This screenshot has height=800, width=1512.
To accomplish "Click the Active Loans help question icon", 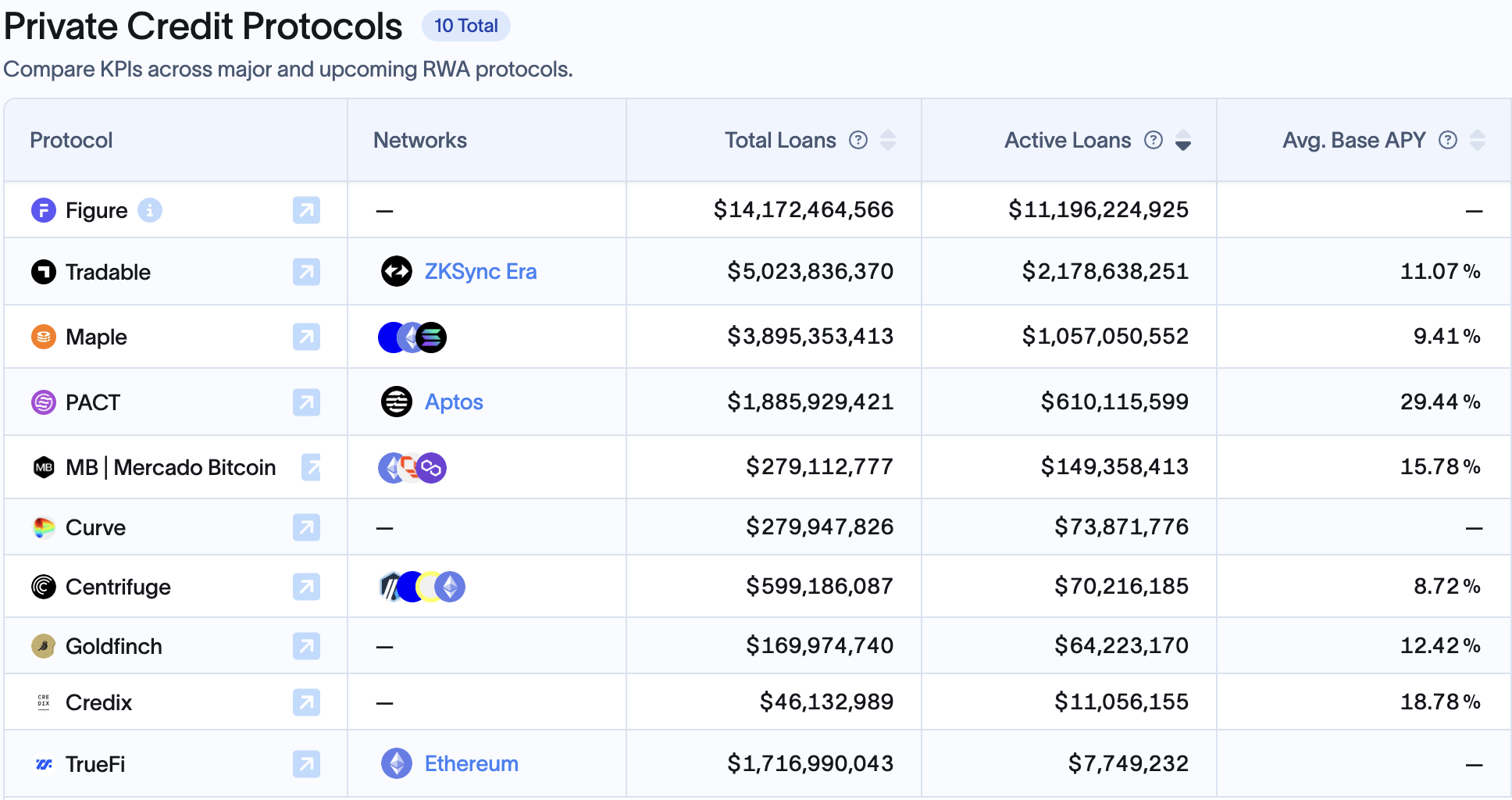I will 1154,140.
